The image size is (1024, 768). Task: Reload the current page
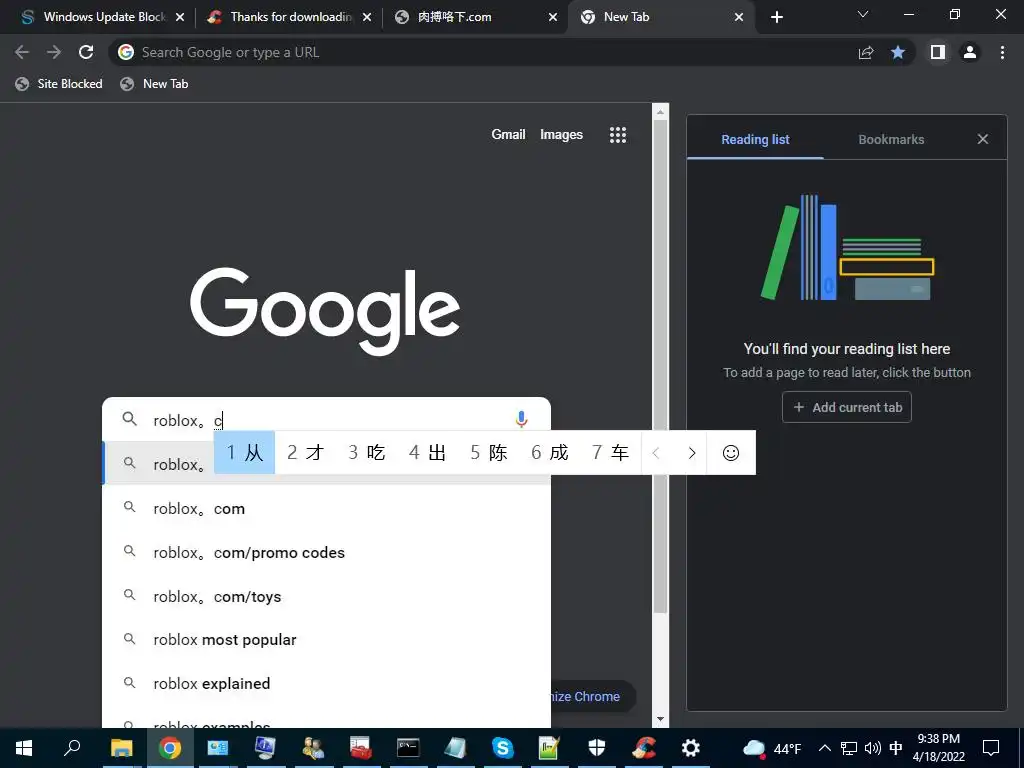[86, 52]
